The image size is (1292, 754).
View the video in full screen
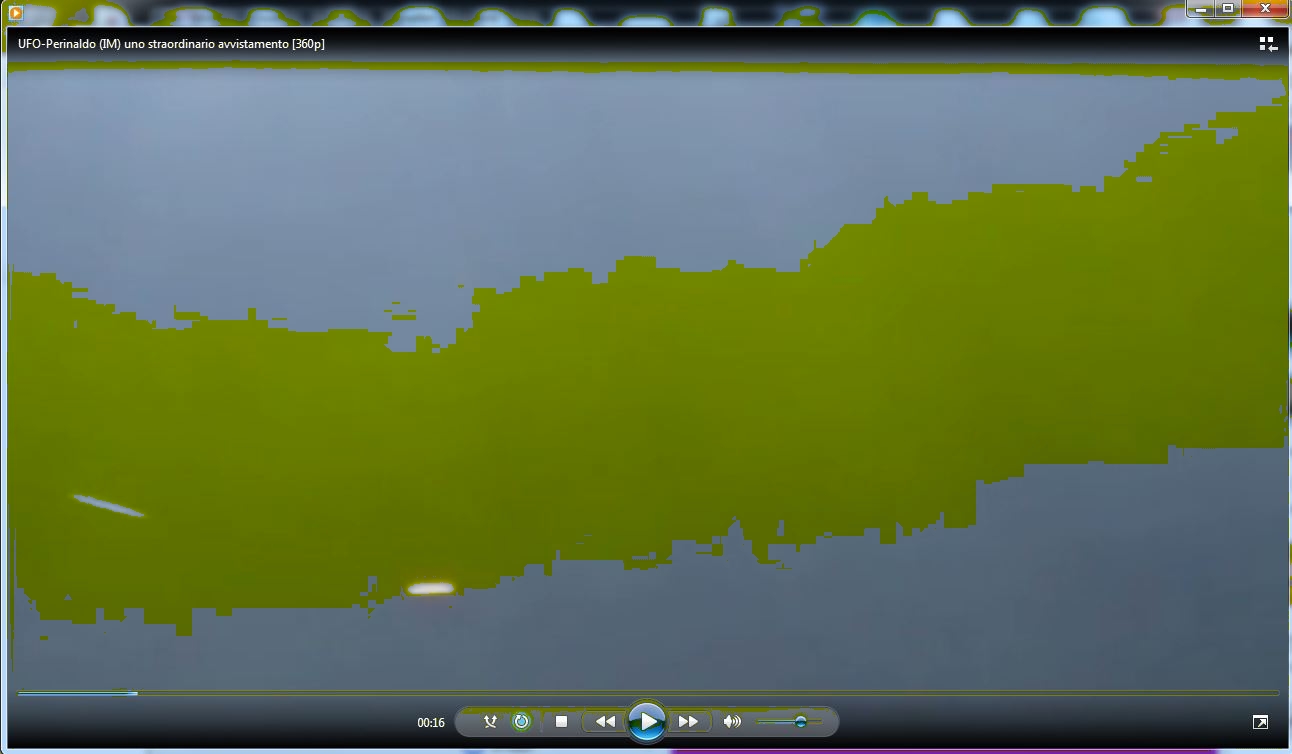pyautogui.click(x=1260, y=722)
